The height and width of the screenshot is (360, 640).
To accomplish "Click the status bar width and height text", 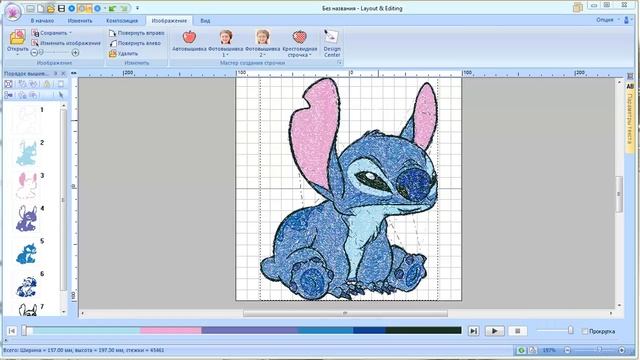I will pyautogui.click(x=83, y=350).
